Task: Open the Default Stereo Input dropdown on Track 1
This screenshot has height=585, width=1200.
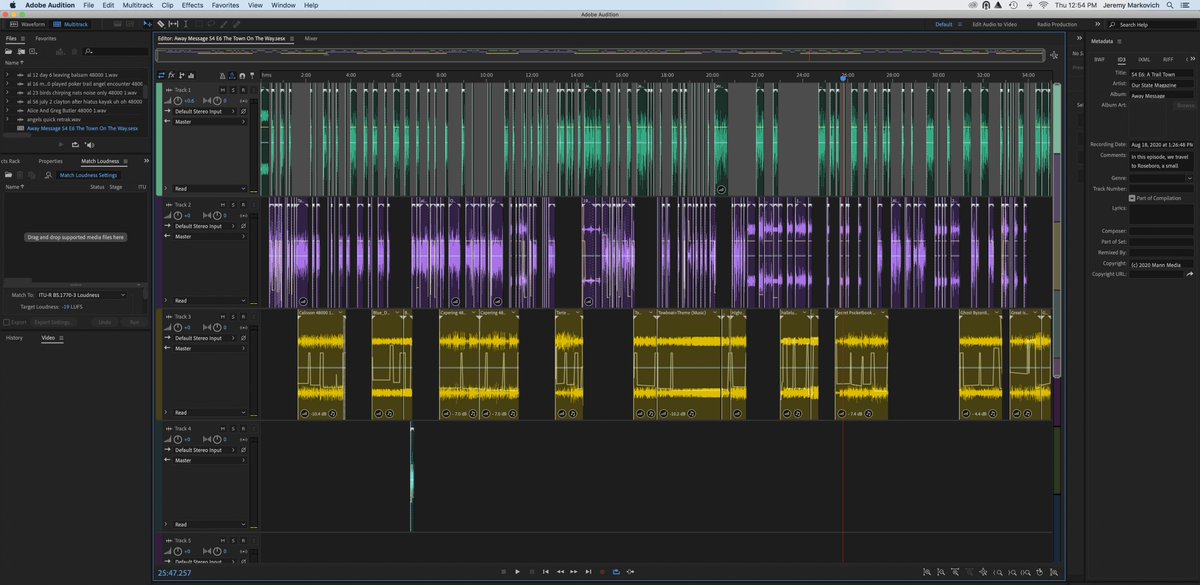Action: (205, 111)
